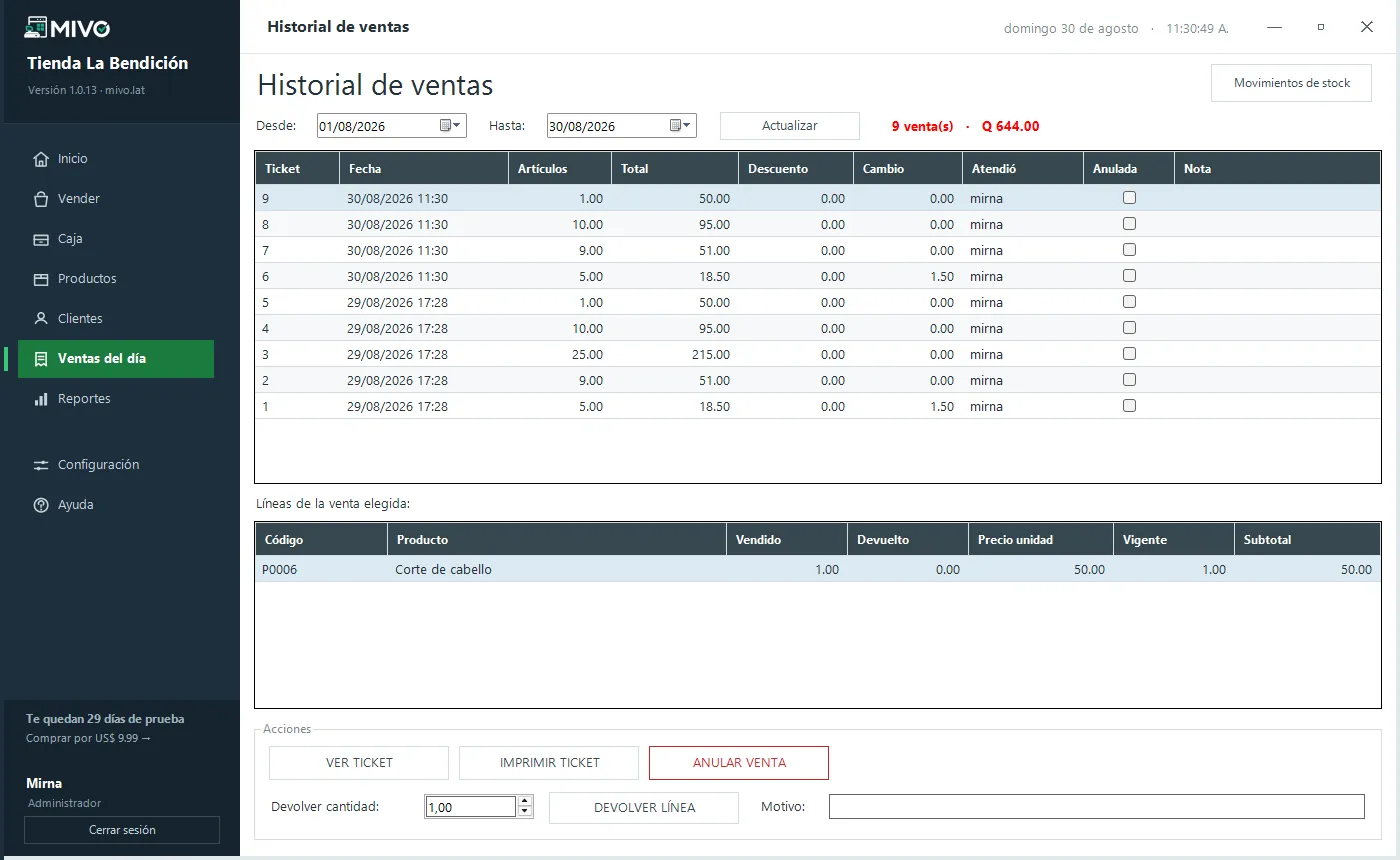
Task: Click the Clientes person icon
Action: pos(41,319)
